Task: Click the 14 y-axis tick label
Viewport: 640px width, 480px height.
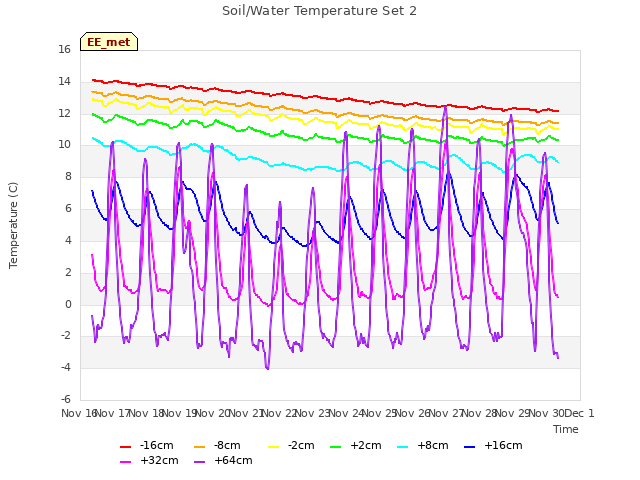Action: tap(64, 81)
